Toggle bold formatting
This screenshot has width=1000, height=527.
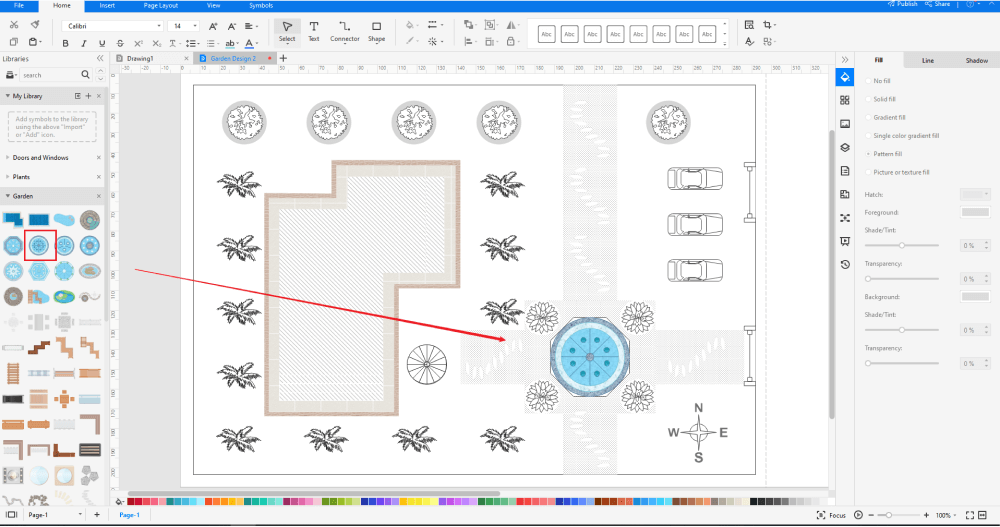tap(65, 43)
